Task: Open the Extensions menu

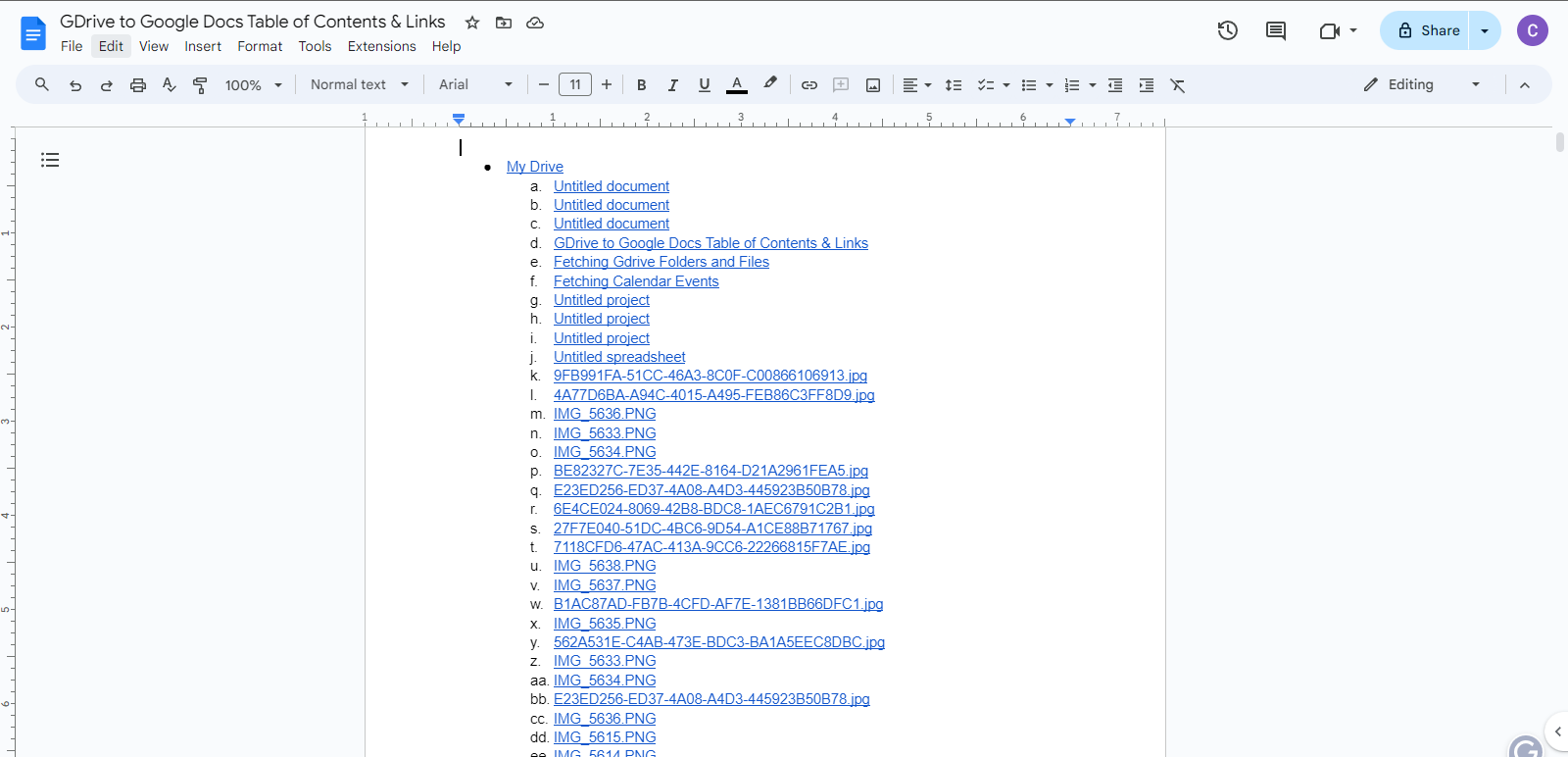Action: [381, 46]
